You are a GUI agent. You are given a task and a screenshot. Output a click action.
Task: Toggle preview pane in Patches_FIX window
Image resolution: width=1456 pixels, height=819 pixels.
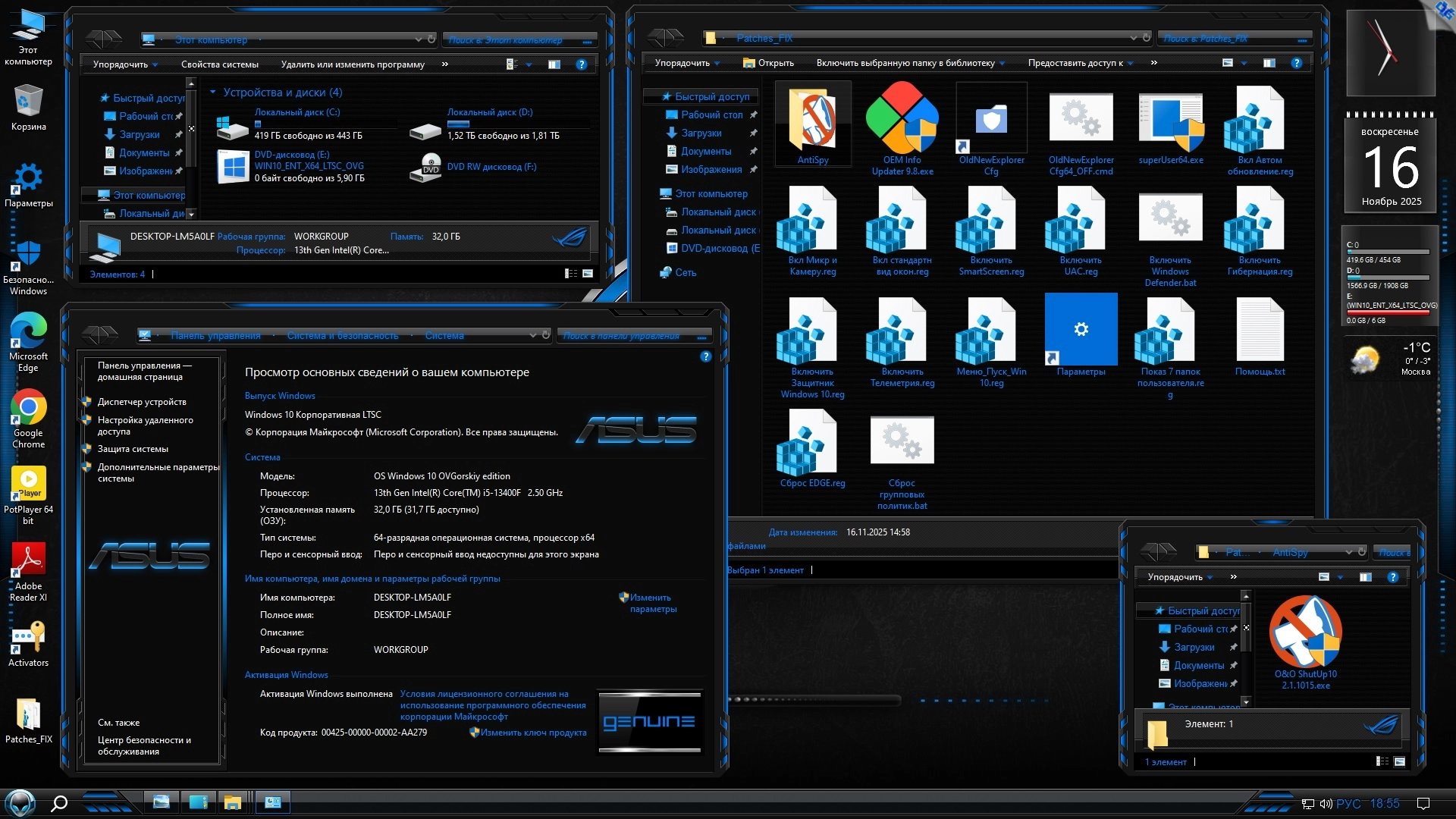1269,63
